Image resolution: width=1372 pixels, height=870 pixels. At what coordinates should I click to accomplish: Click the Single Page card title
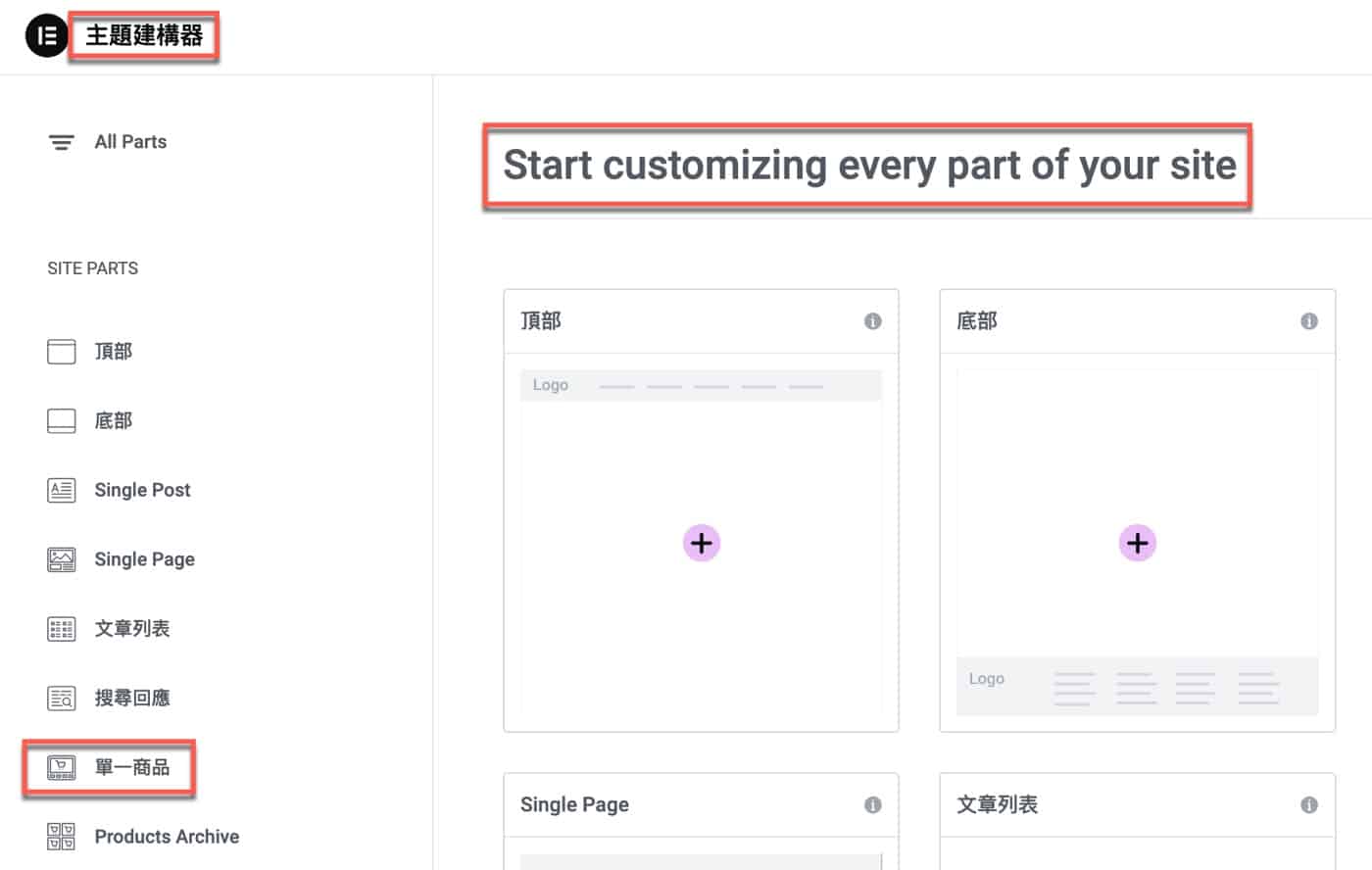point(574,805)
